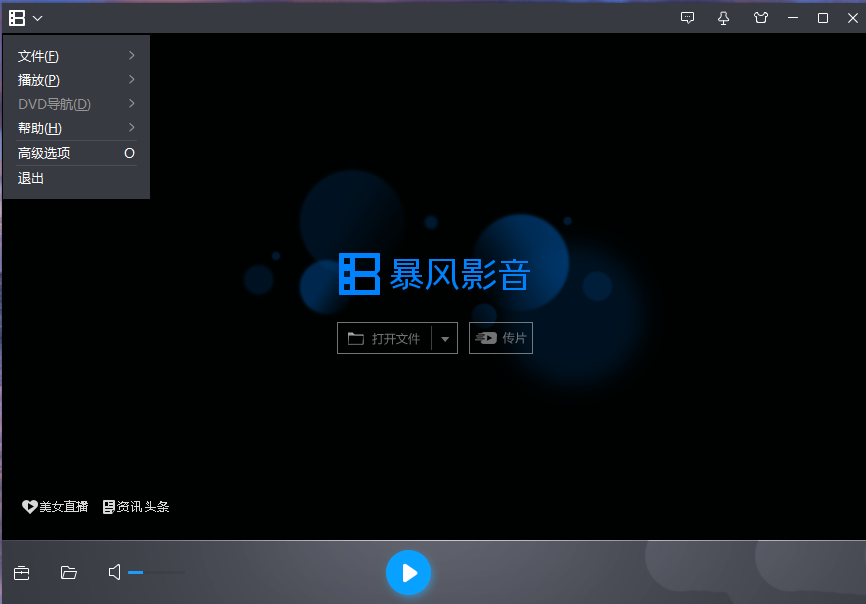The image size is (866, 604).
Task: Expand the arrow beside 文件(F)
Action: click(131, 55)
